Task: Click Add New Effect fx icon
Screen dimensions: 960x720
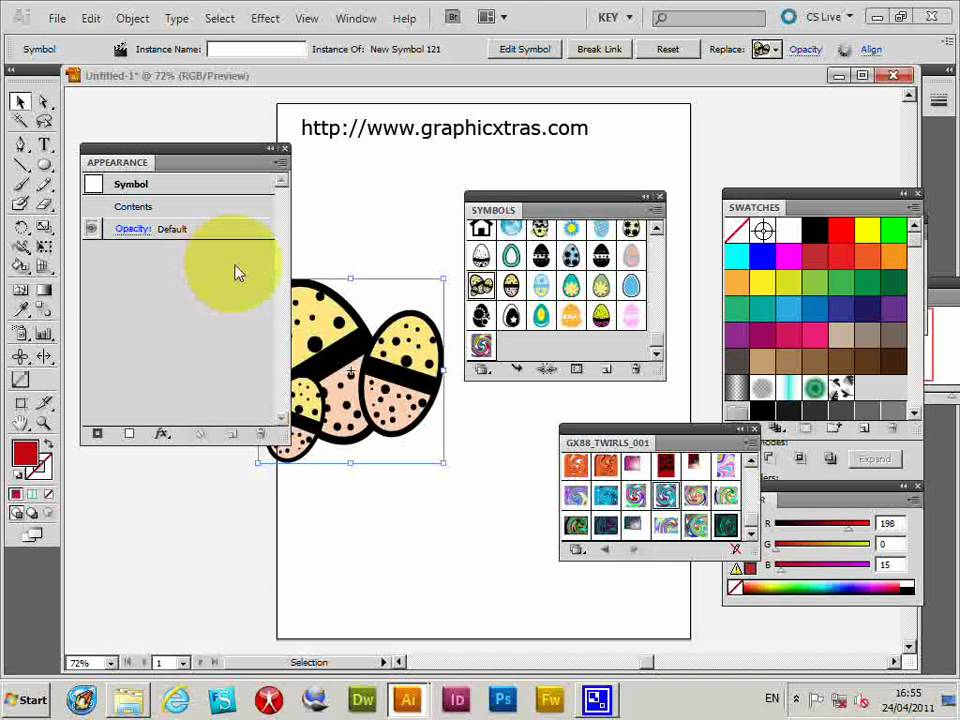Action: [x=162, y=433]
